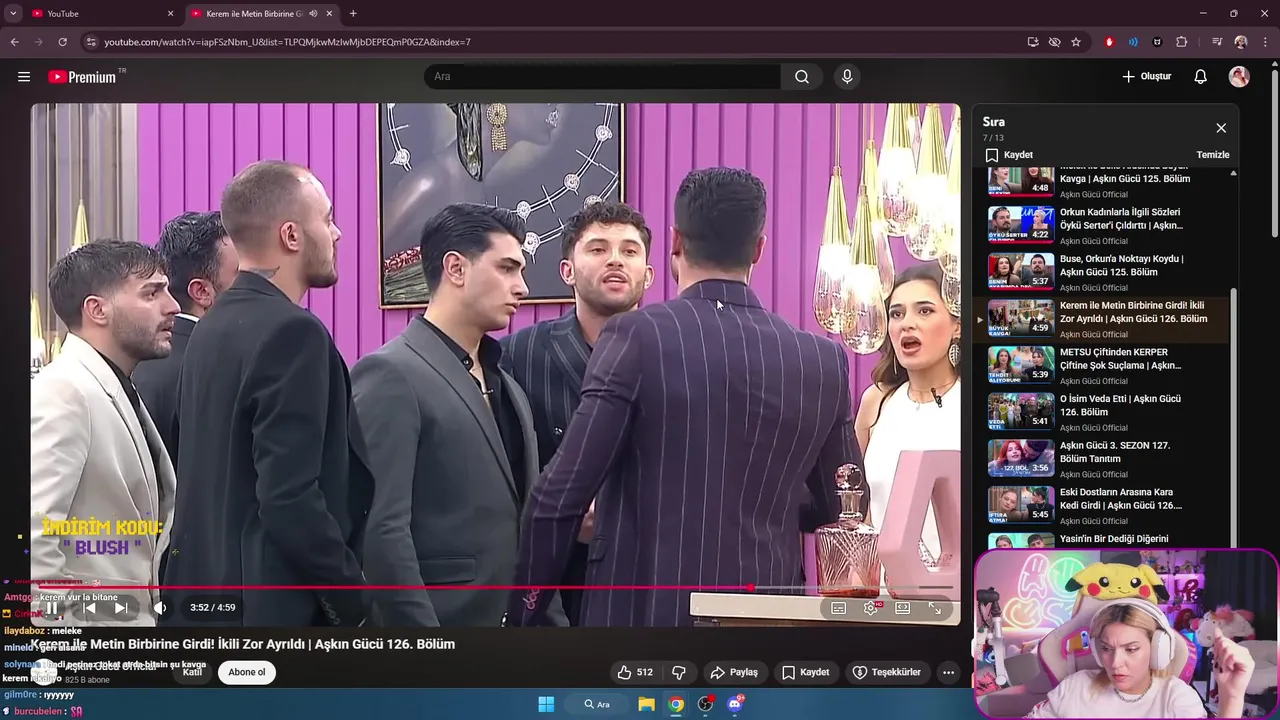Close the Sıra queue panel

coord(1221,128)
